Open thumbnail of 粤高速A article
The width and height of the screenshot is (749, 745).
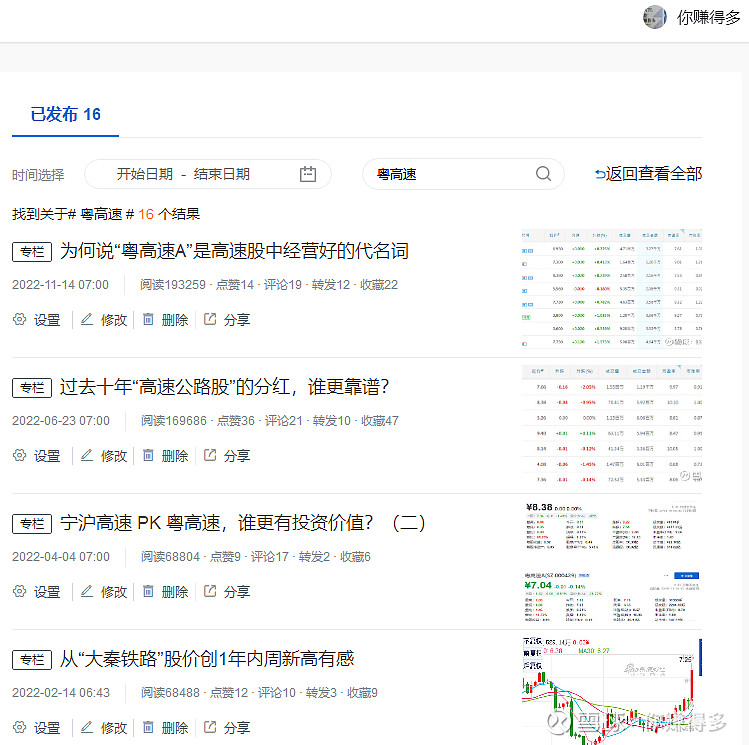612,288
